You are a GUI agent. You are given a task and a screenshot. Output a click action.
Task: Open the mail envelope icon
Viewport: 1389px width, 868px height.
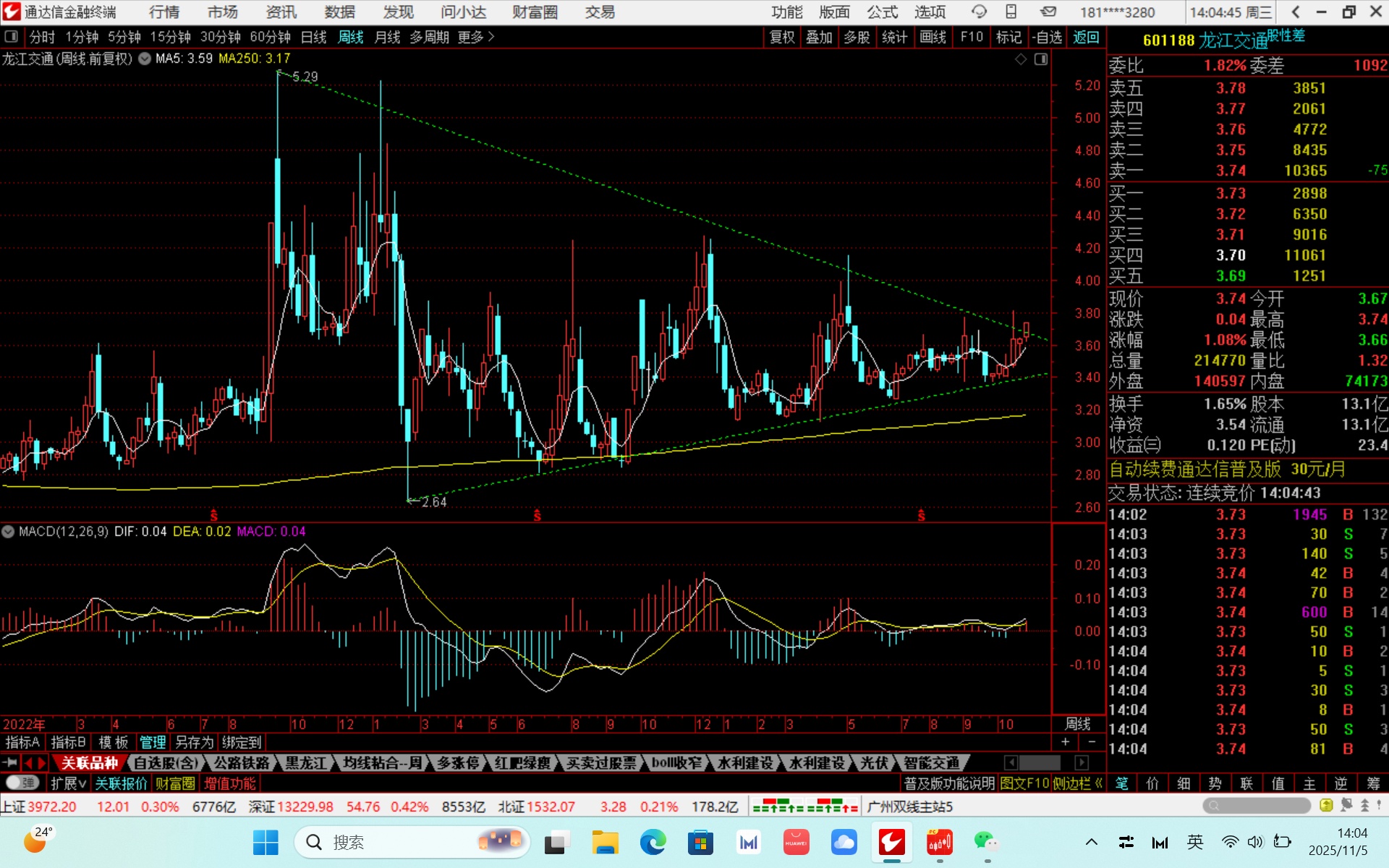point(1048,12)
